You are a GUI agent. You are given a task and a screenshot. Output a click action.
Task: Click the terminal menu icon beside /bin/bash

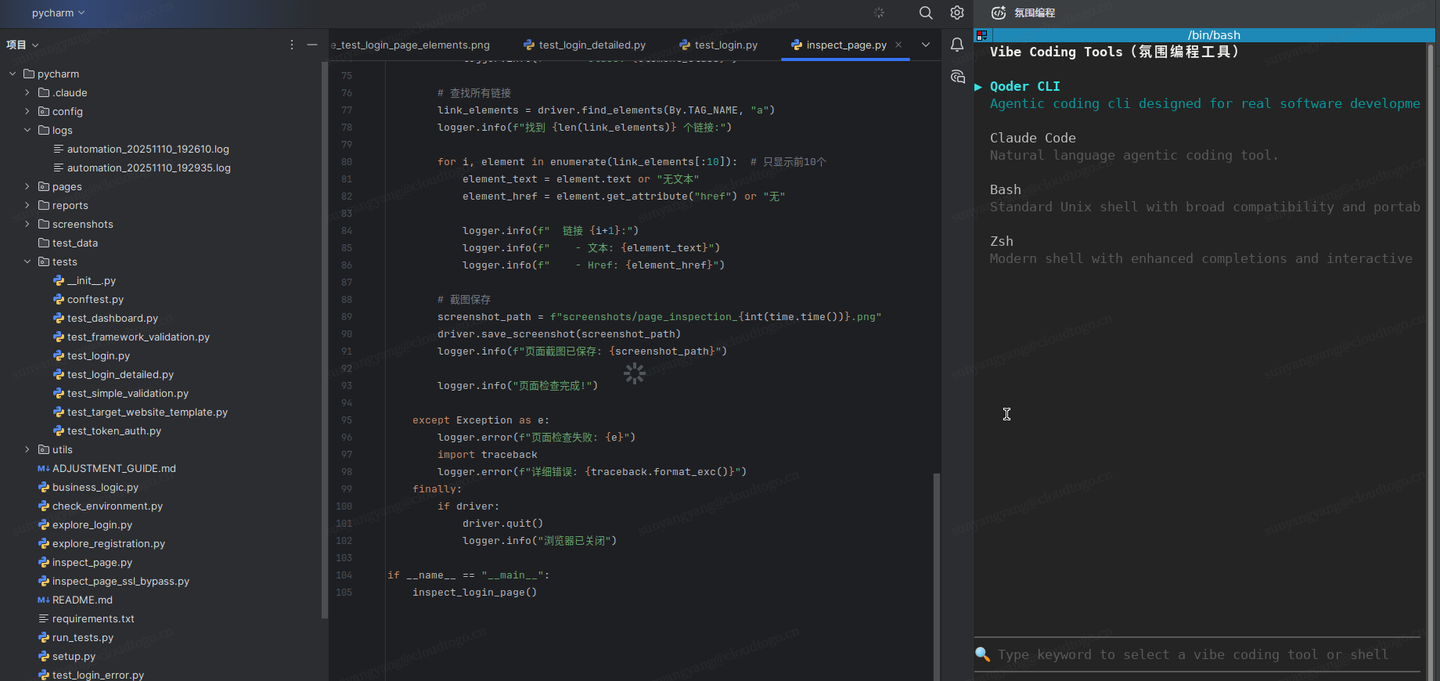pos(982,35)
